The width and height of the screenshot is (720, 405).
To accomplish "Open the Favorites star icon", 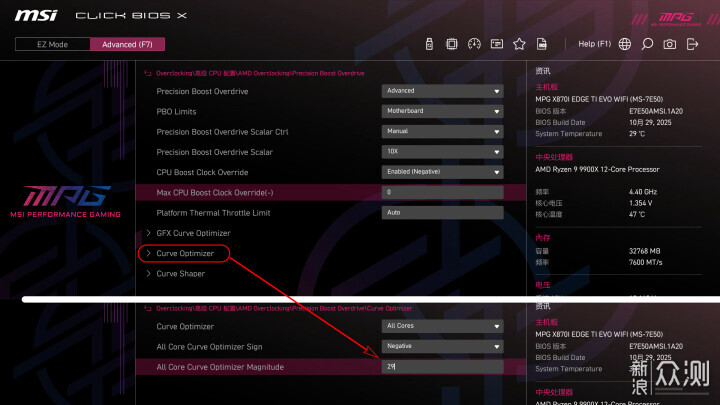I will pyautogui.click(x=519, y=44).
